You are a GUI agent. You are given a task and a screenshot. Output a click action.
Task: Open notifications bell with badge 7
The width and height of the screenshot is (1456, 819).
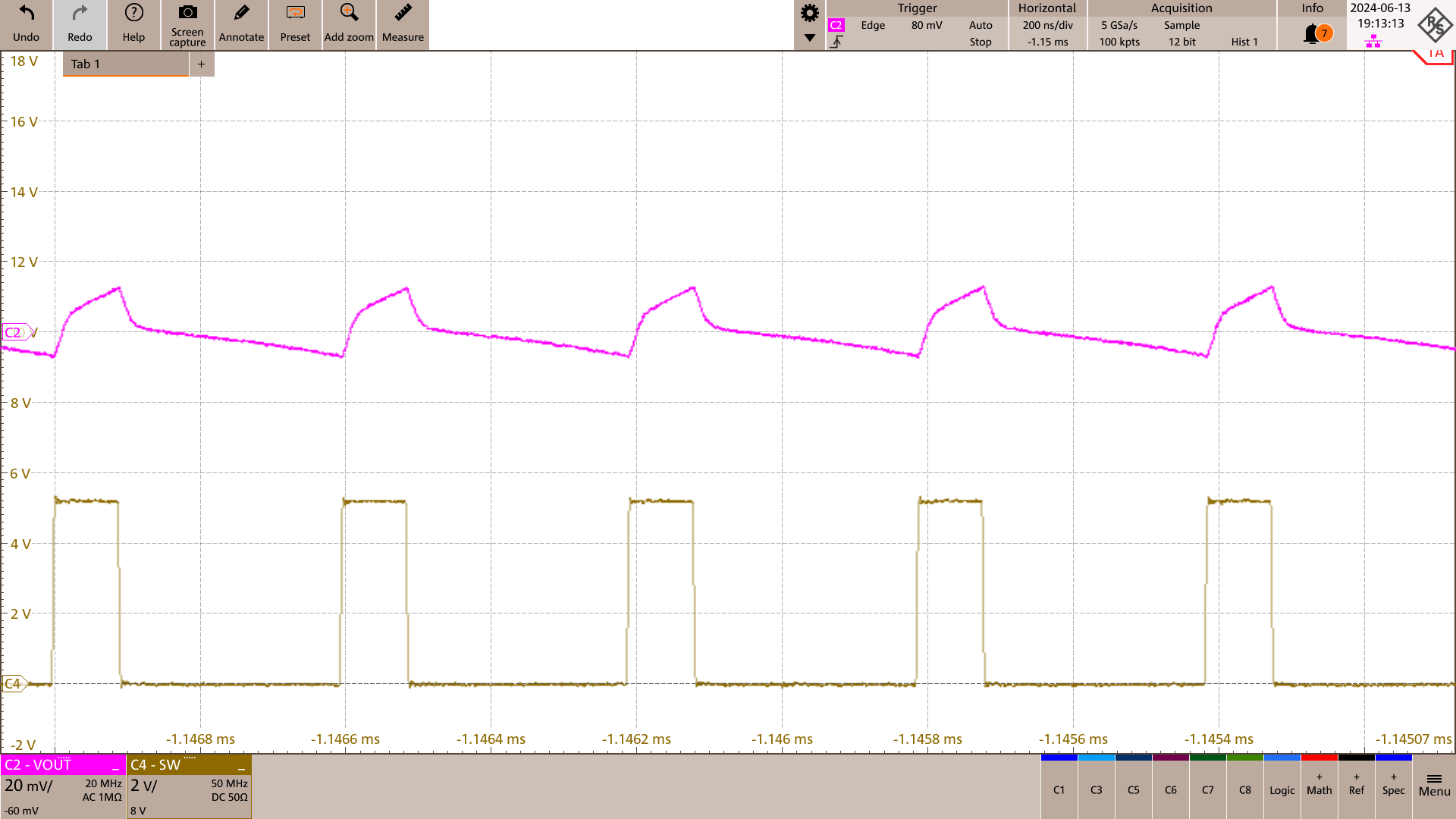1318,33
